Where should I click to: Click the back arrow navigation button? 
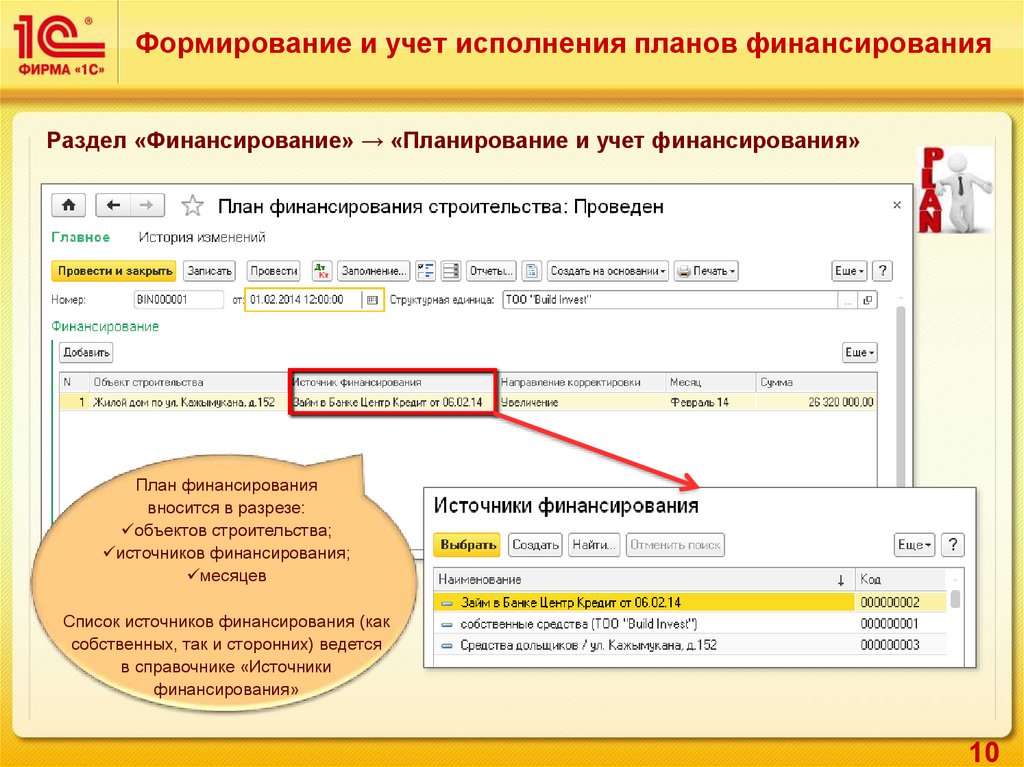point(115,205)
